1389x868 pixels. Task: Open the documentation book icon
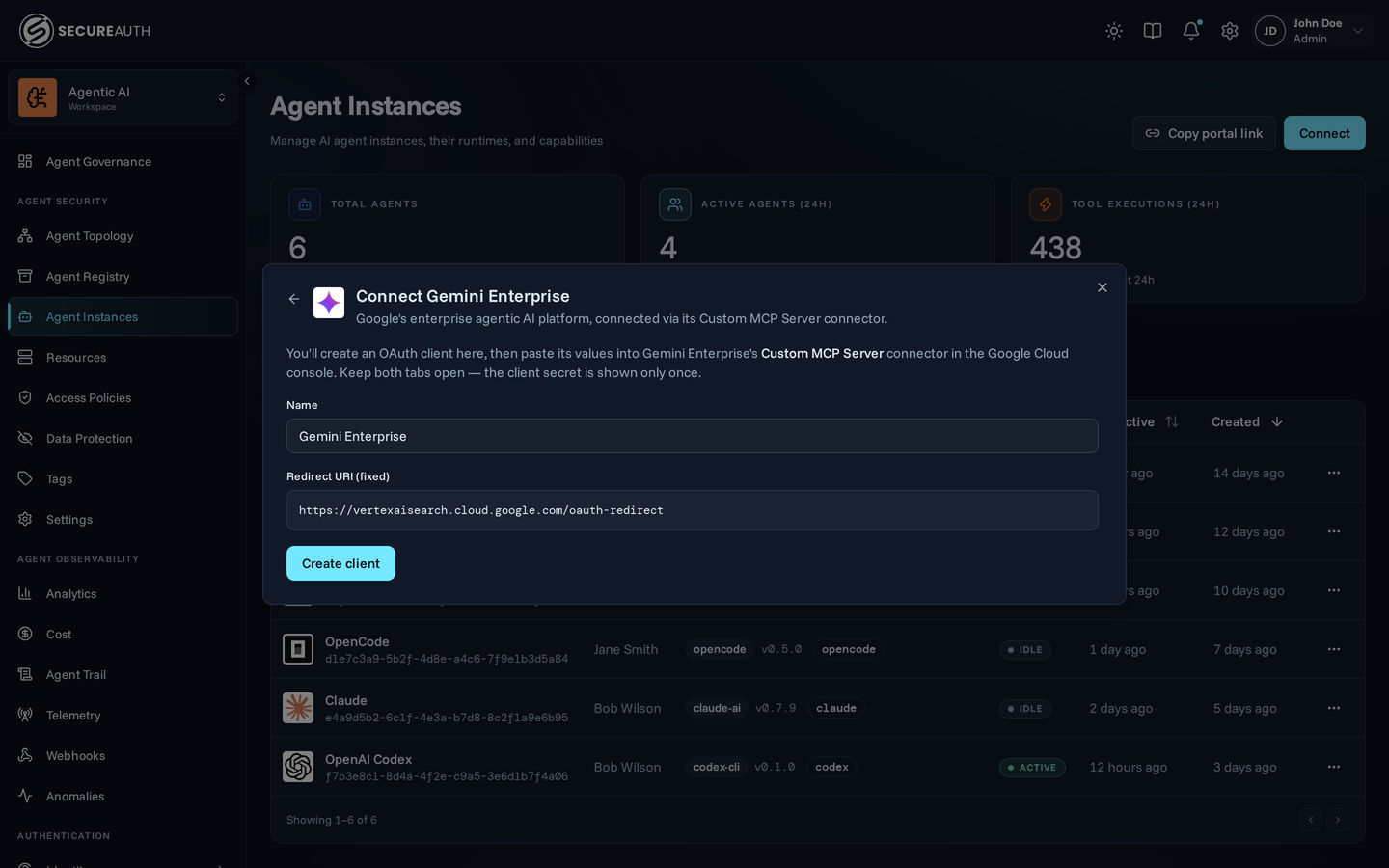point(1153,31)
